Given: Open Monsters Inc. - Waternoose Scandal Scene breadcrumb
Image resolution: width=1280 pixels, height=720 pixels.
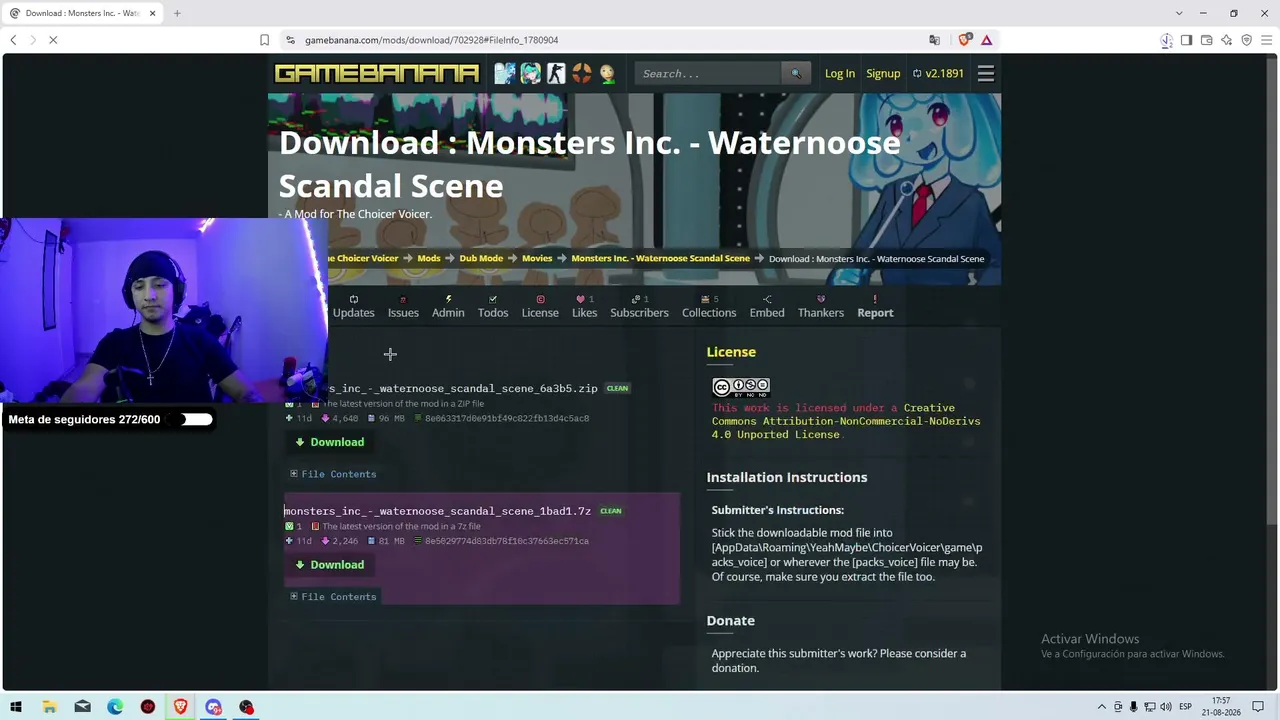Looking at the screenshot, I should [660, 258].
